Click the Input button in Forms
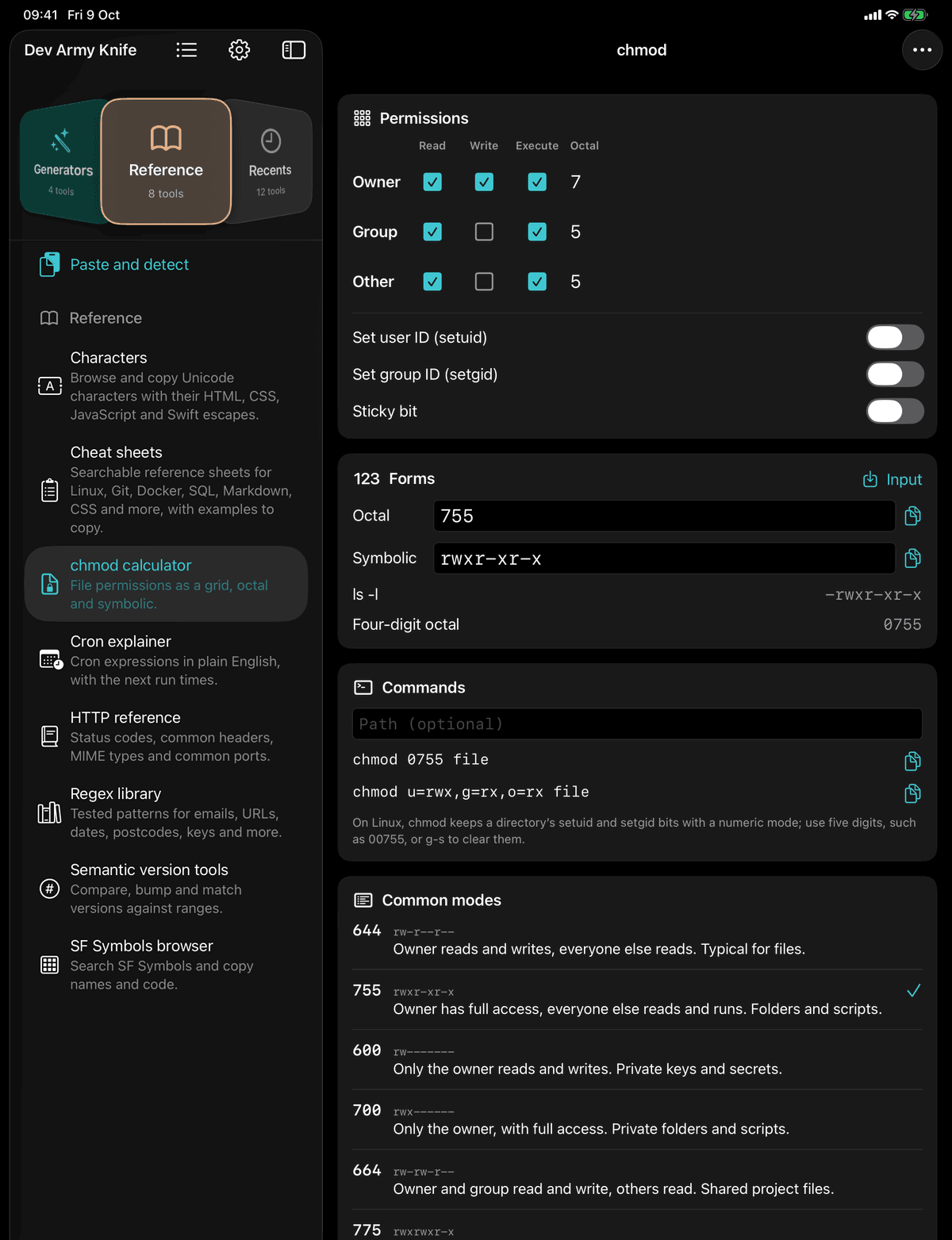952x1240 pixels. [x=892, y=479]
